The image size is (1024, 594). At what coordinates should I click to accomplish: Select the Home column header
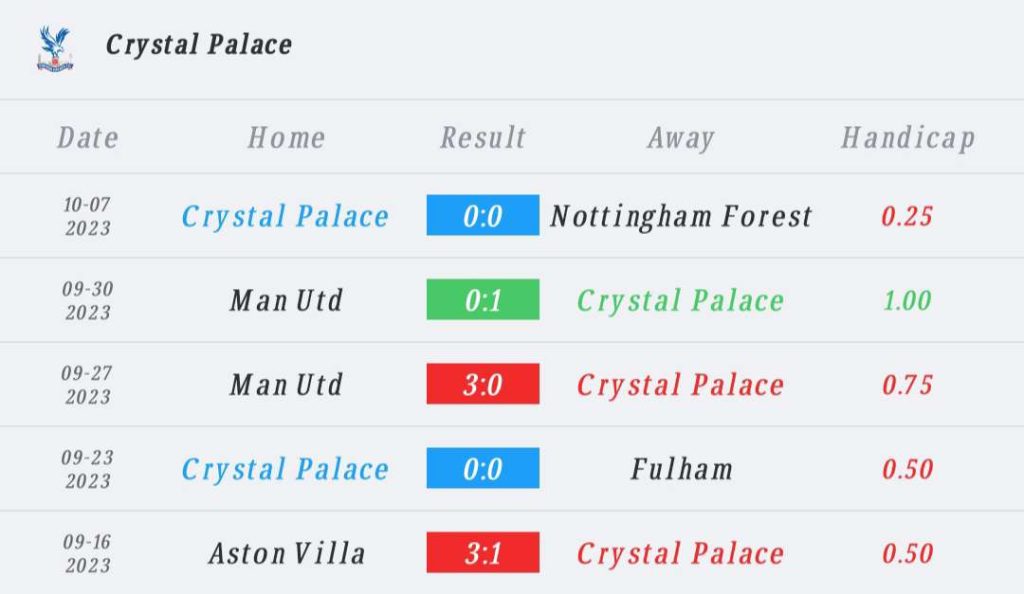pyautogui.click(x=286, y=138)
